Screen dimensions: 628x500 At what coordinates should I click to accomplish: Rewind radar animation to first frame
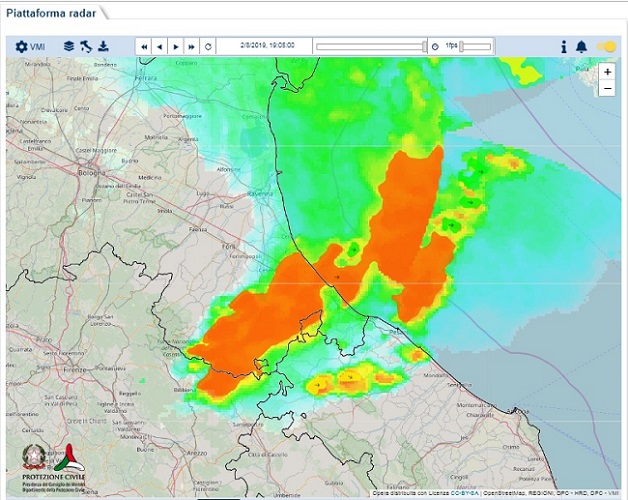pyautogui.click(x=144, y=46)
